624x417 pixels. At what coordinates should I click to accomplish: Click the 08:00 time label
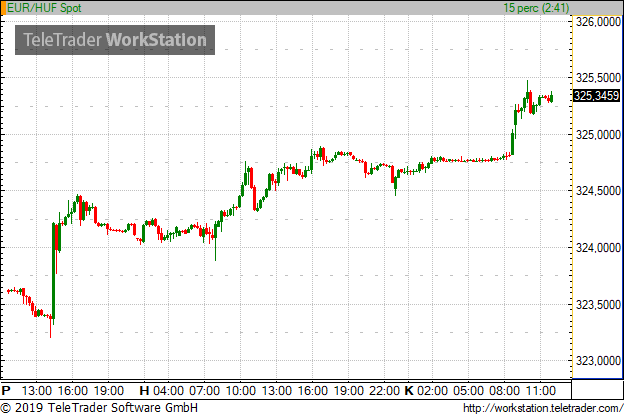pos(504,390)
